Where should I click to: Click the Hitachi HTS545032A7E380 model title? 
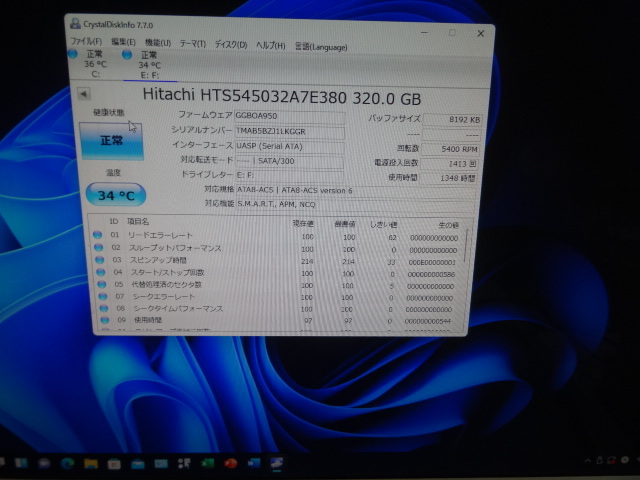[x=282, y=97]
